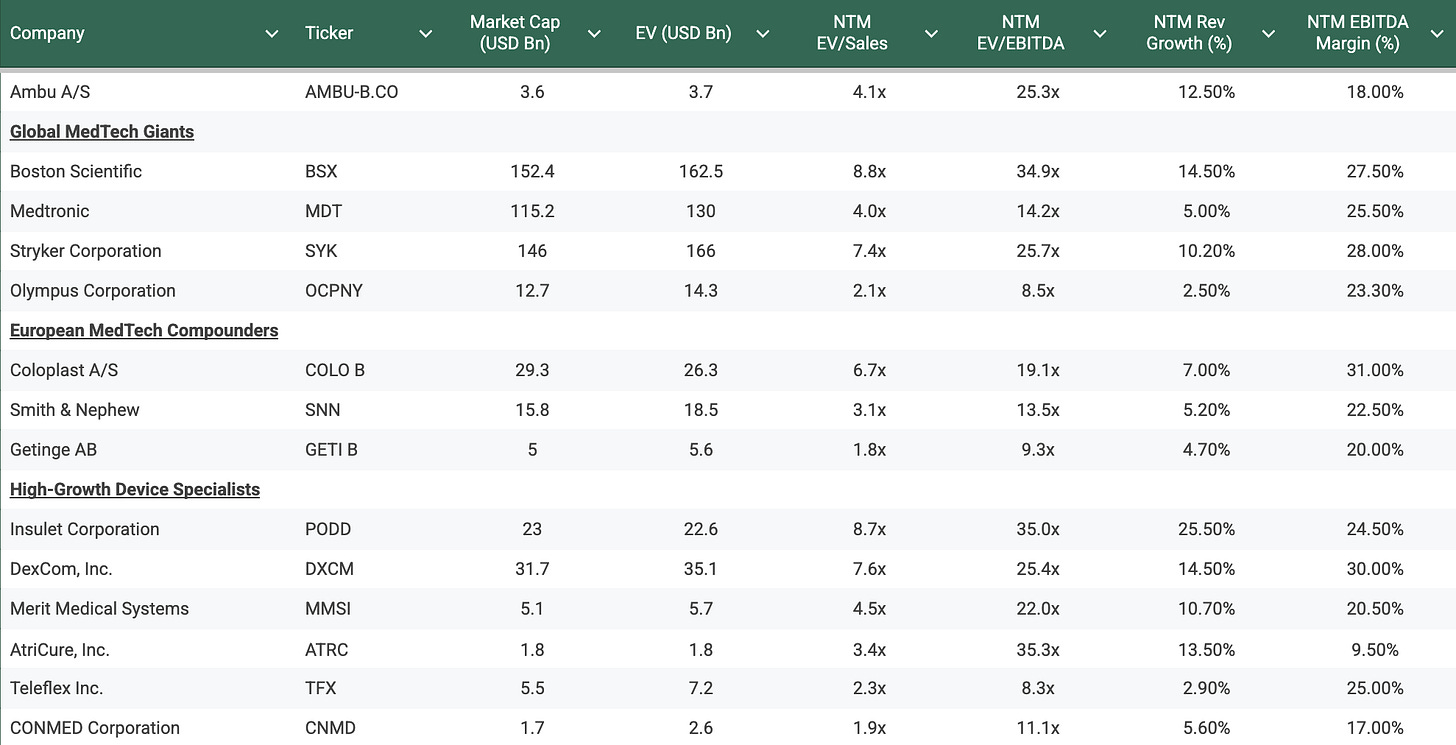This screenshot has height=745, width=1456.
Task: Click the GETI B ticker cell
Action: 331,450
